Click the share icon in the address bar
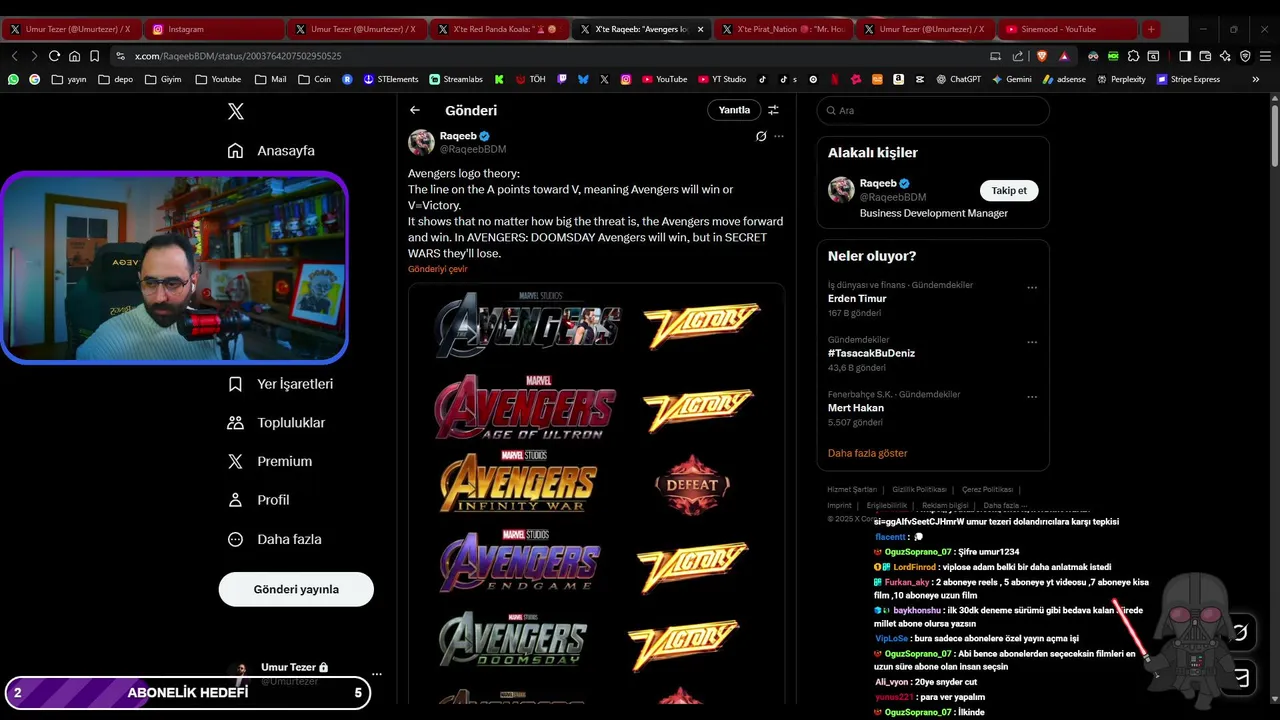The height and width of the screenshot is (720, 1280). 1018,56
